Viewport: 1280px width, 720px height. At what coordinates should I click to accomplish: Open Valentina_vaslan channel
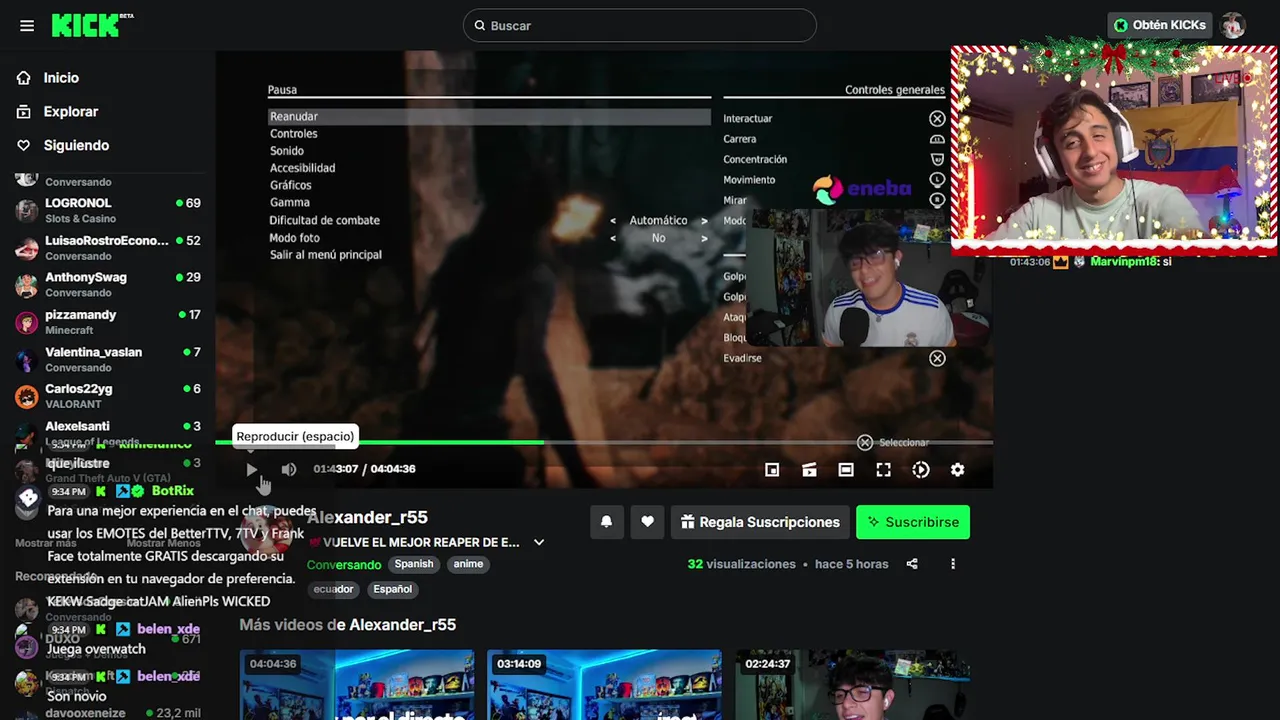[108, 359]
